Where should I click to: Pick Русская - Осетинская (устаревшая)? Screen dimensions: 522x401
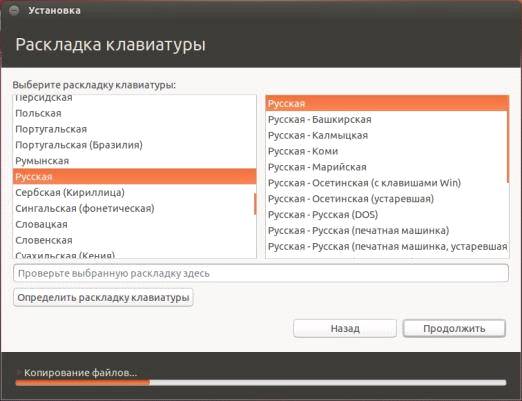click(387, 199)
